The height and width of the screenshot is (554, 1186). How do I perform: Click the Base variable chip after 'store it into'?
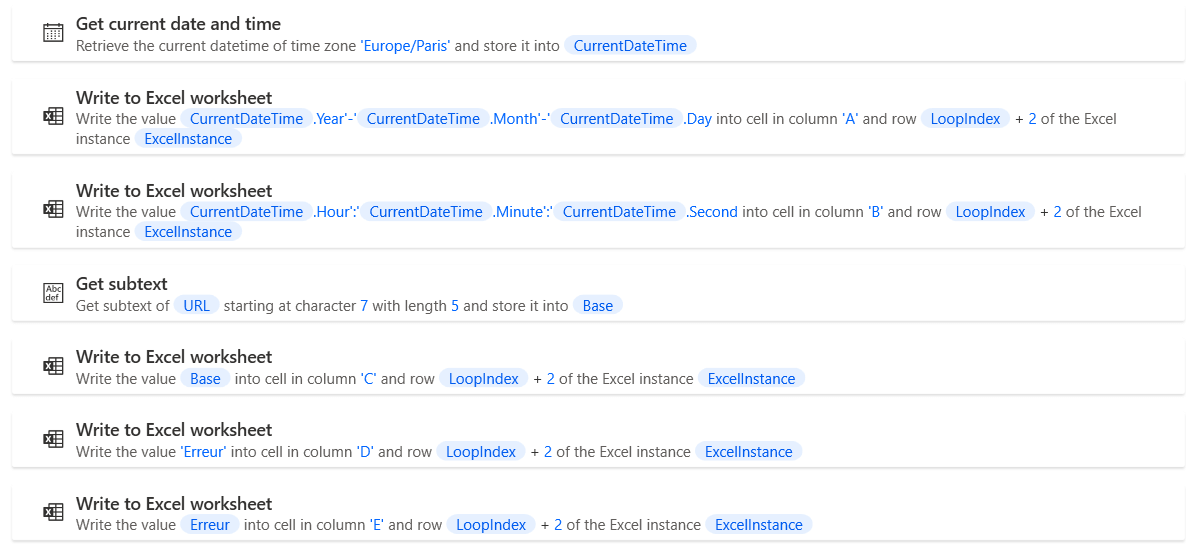(597, 306)
